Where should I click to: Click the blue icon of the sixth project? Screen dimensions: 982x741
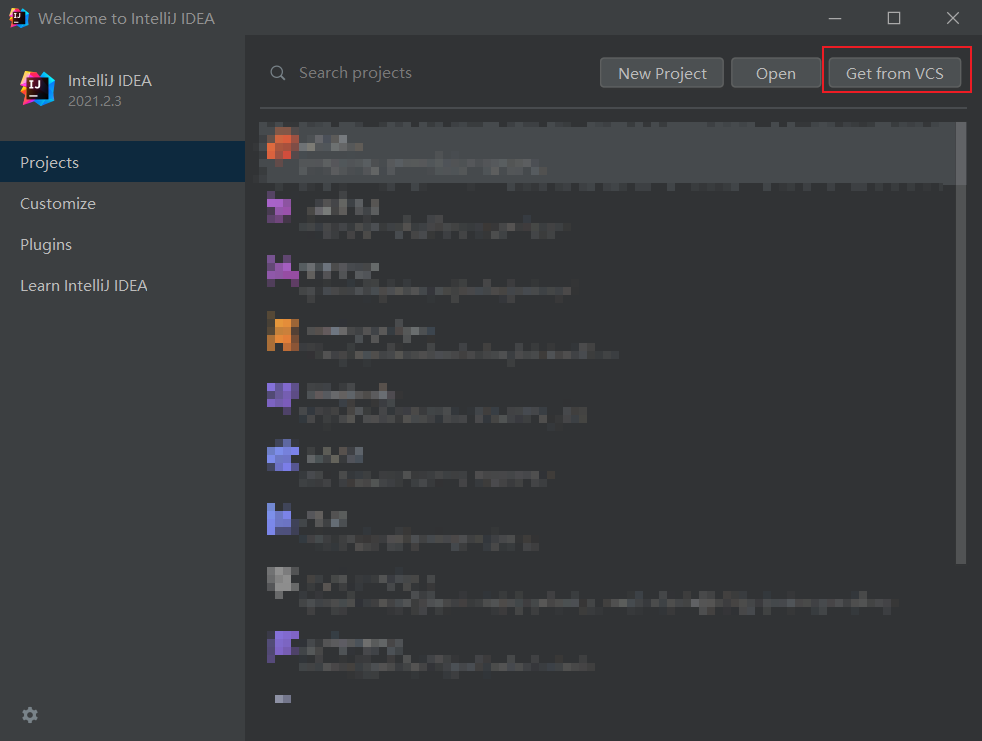282,456
